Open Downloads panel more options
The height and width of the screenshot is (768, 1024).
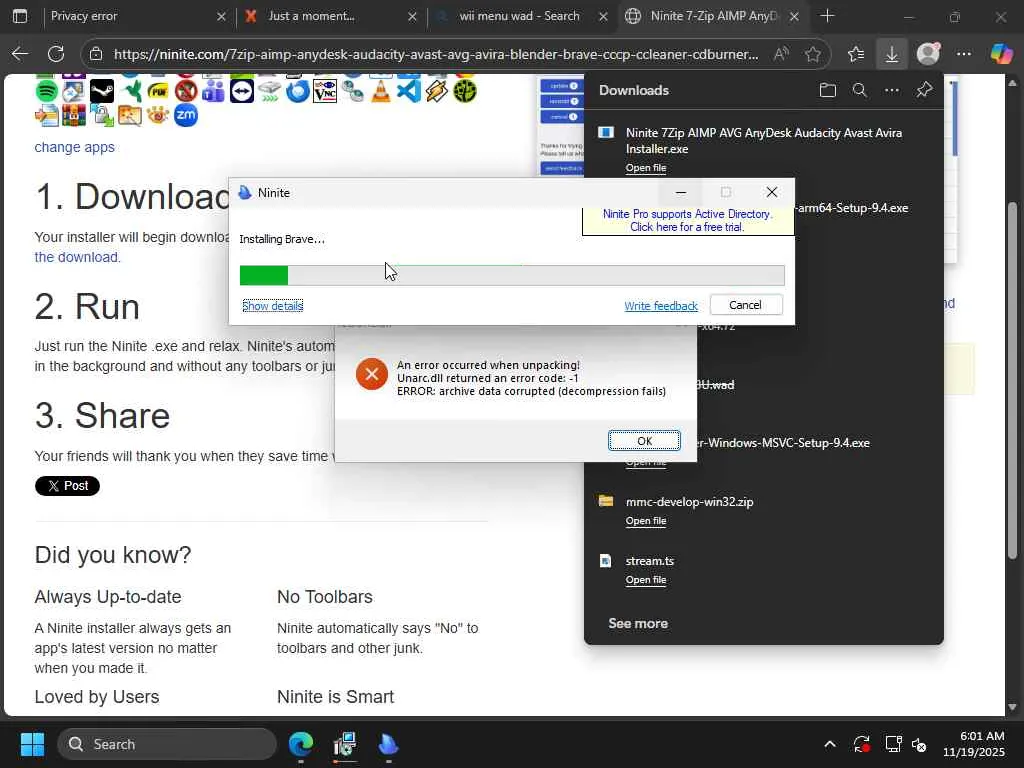pos(892,90)
